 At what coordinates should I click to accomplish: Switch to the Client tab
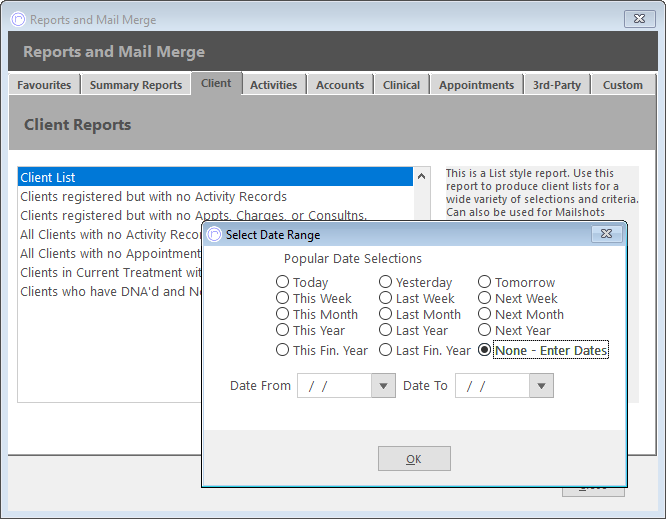pos(216,83)
